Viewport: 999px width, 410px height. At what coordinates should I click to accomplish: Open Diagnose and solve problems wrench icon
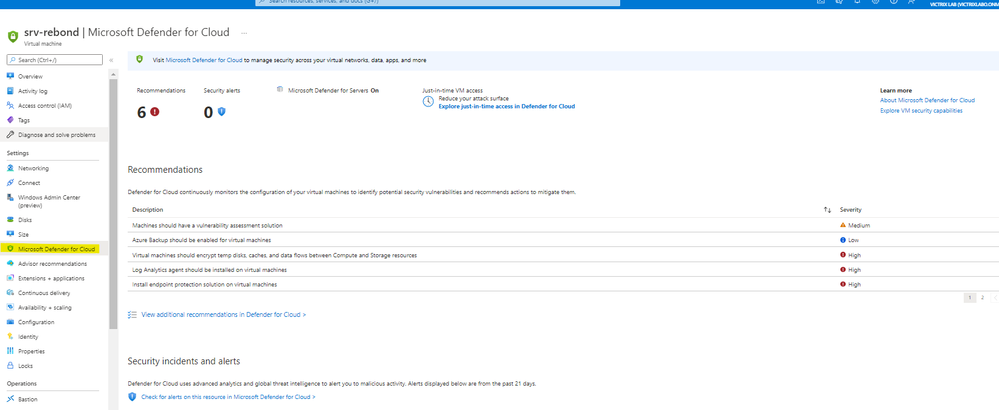point(10,134)
